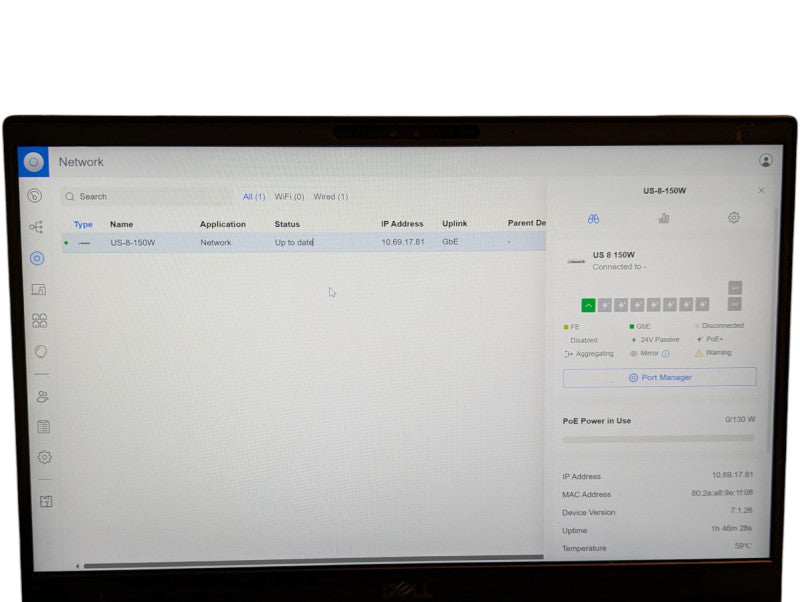Open the user account avatar
Image resolution: width=800 pixels, height=602 pixels.
click(765, 160)
